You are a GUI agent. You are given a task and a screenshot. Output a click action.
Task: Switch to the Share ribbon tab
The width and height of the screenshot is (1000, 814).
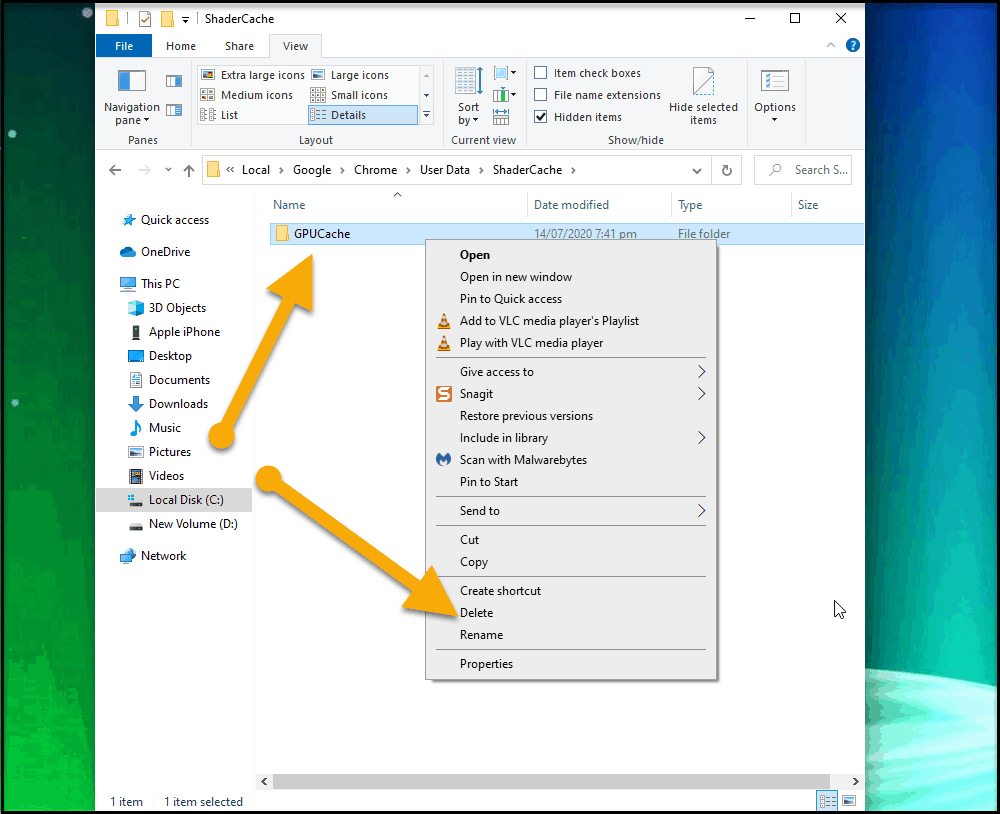239,46
